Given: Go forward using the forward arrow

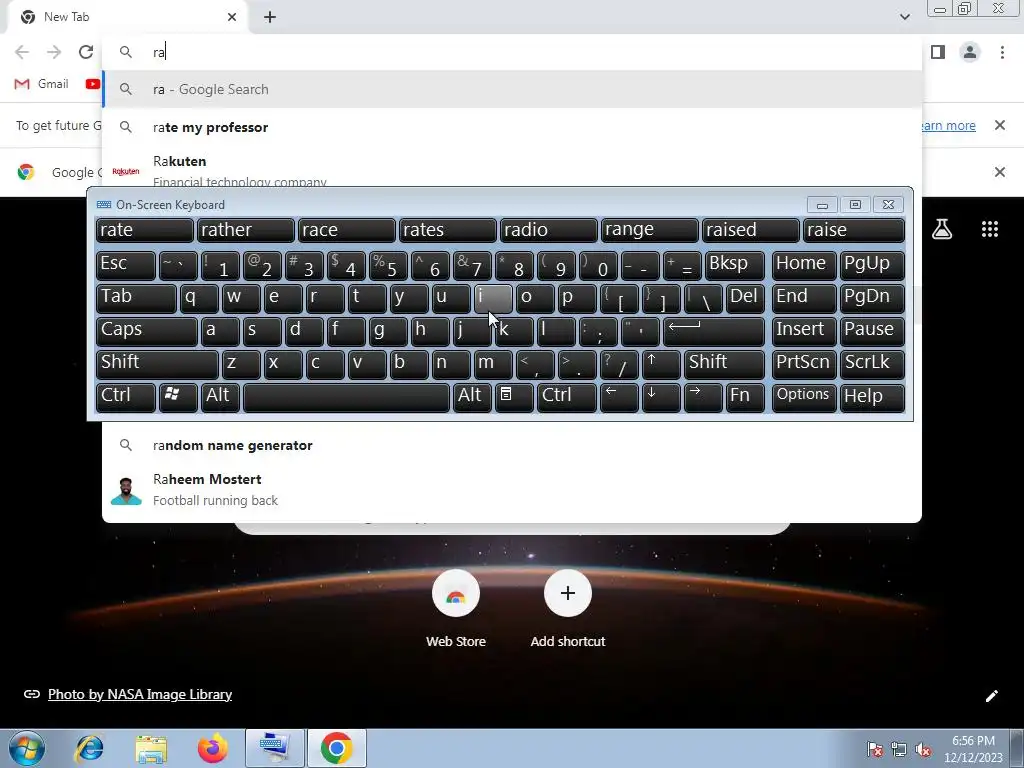Looking at the screenshot, I should (x=54, y=52).
